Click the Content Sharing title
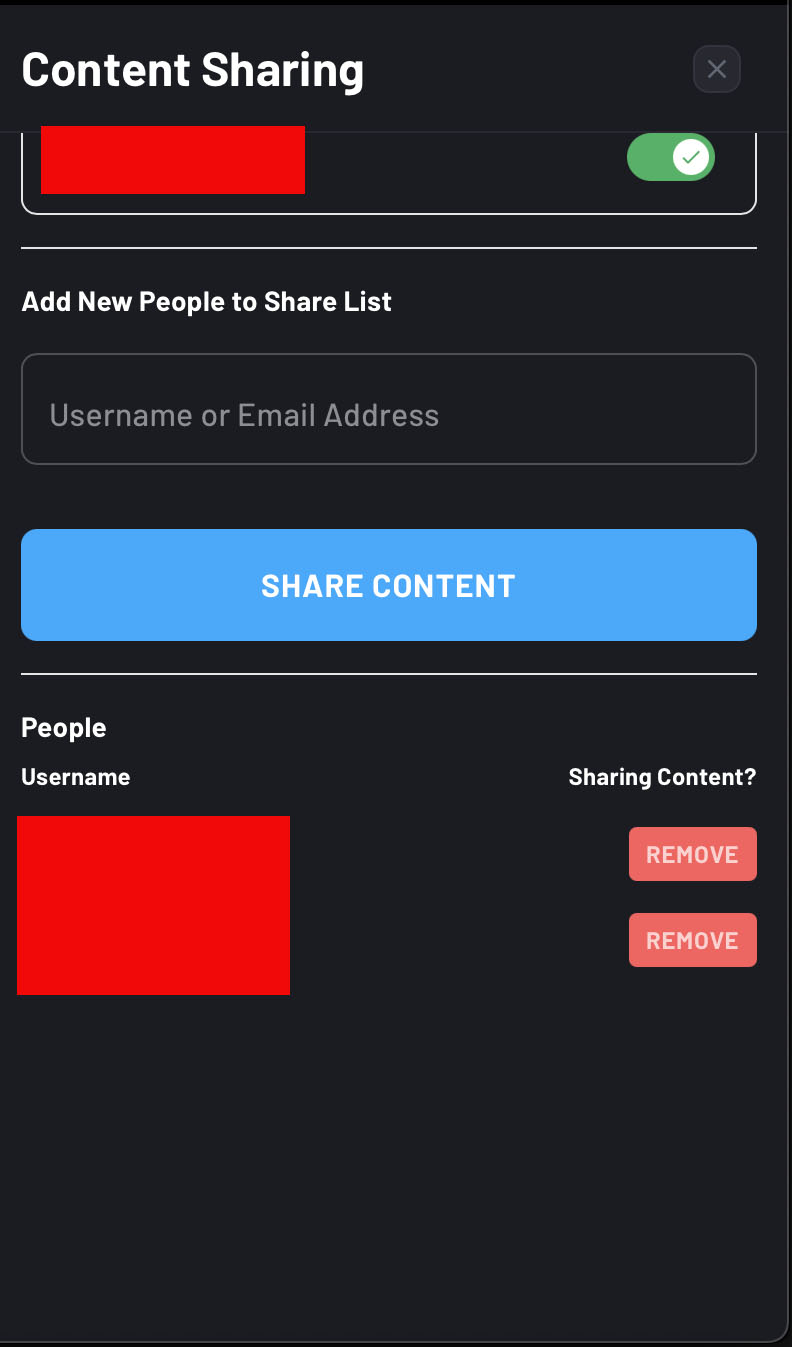The width and height of the screenshot is (792, 1347). pyautogui.click(x=193, y=70)
